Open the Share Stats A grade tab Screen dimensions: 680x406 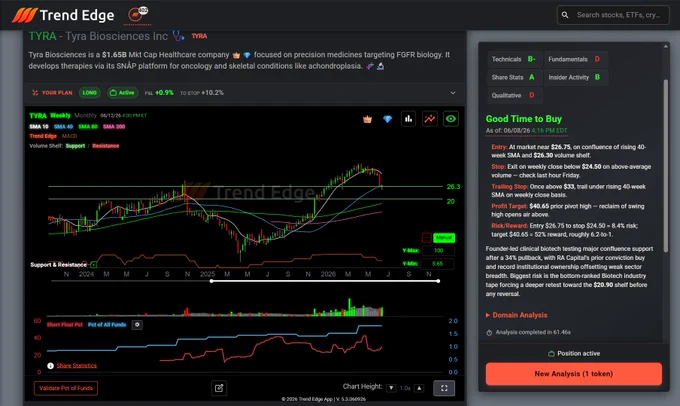click(x=513, y=78)
